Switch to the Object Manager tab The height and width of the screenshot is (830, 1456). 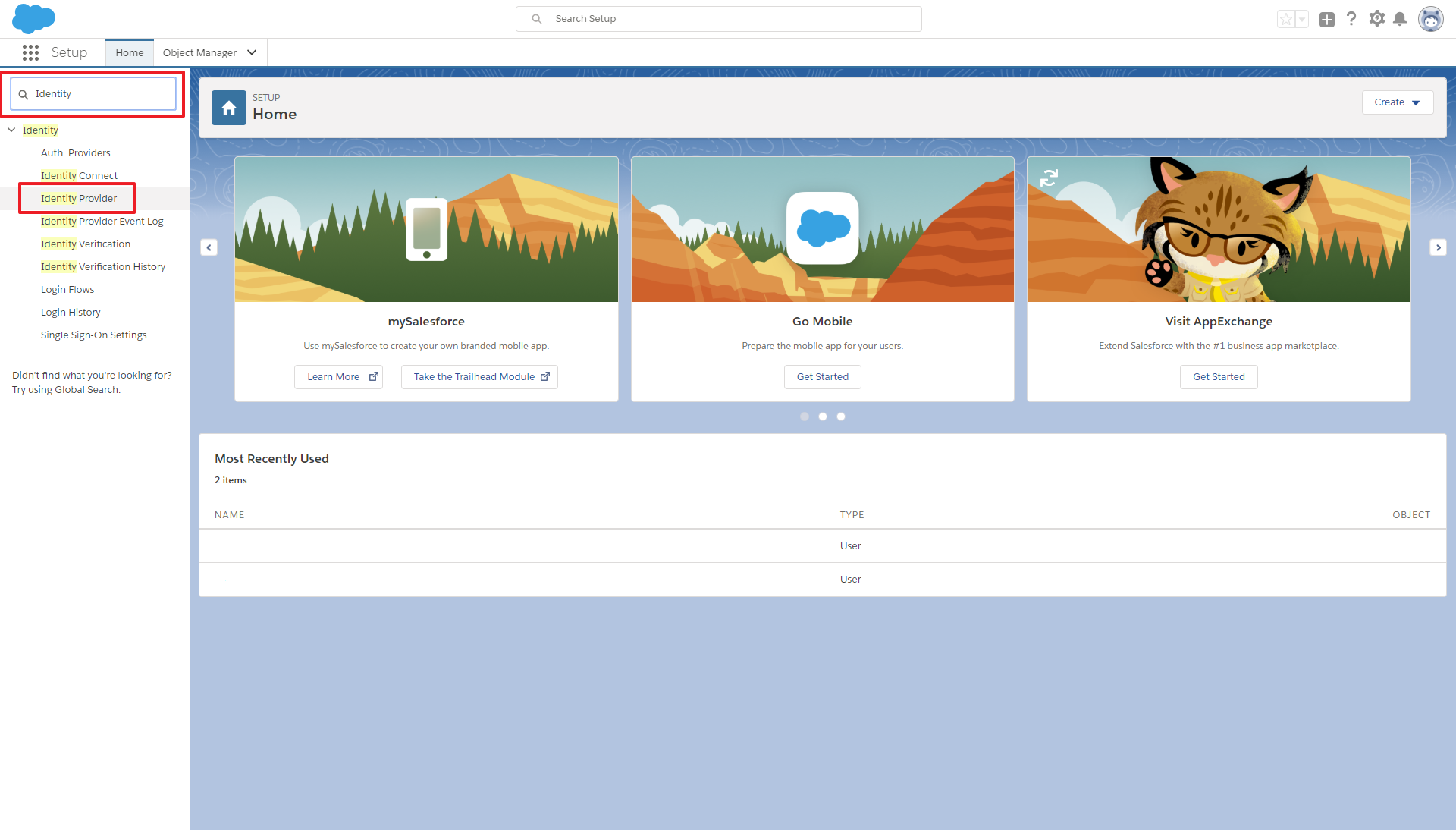pyautogui.click(x=199, y=52)
